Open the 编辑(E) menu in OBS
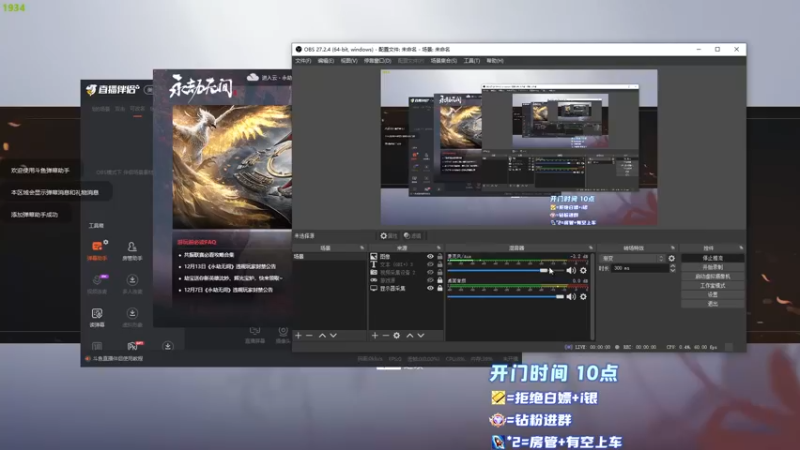Screen dimensions: 800x450 coord(326,61)
